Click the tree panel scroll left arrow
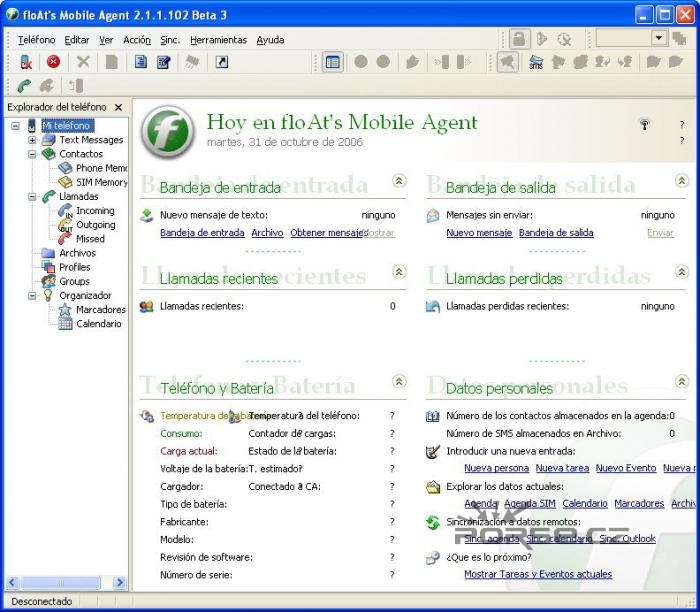 (x=12, y=582)
